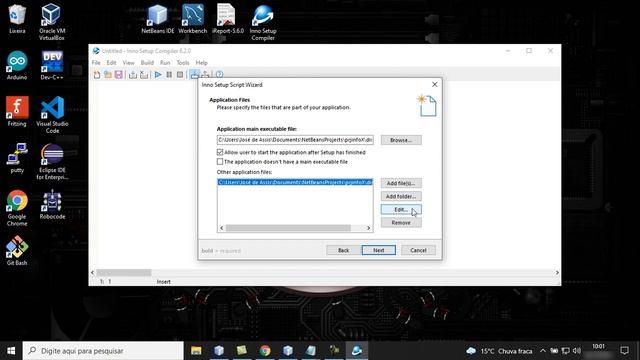Open the Windows Start menu
640x360 pixels.
(x=11, y=351)
